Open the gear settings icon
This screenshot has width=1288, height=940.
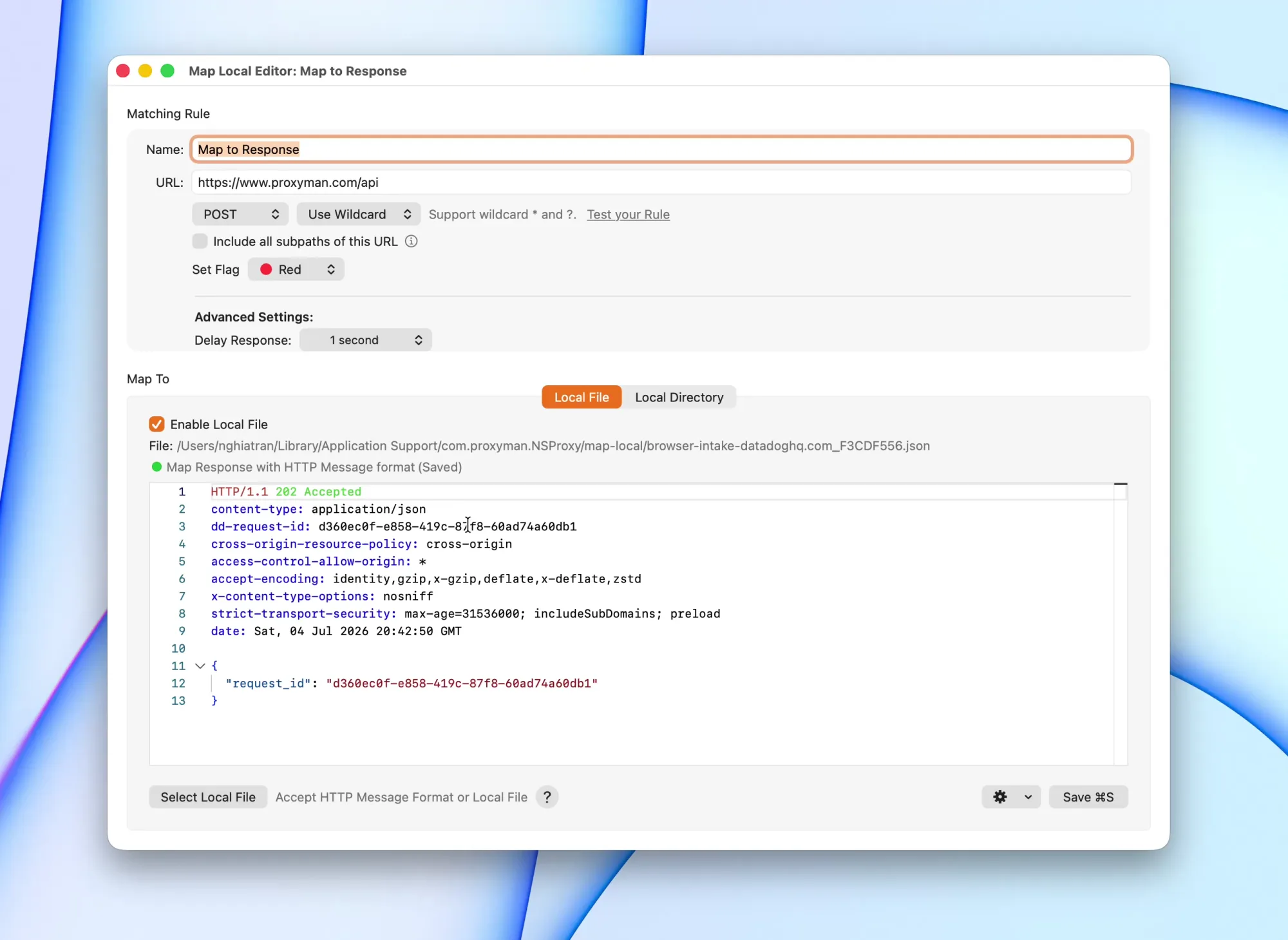point(999,797)
